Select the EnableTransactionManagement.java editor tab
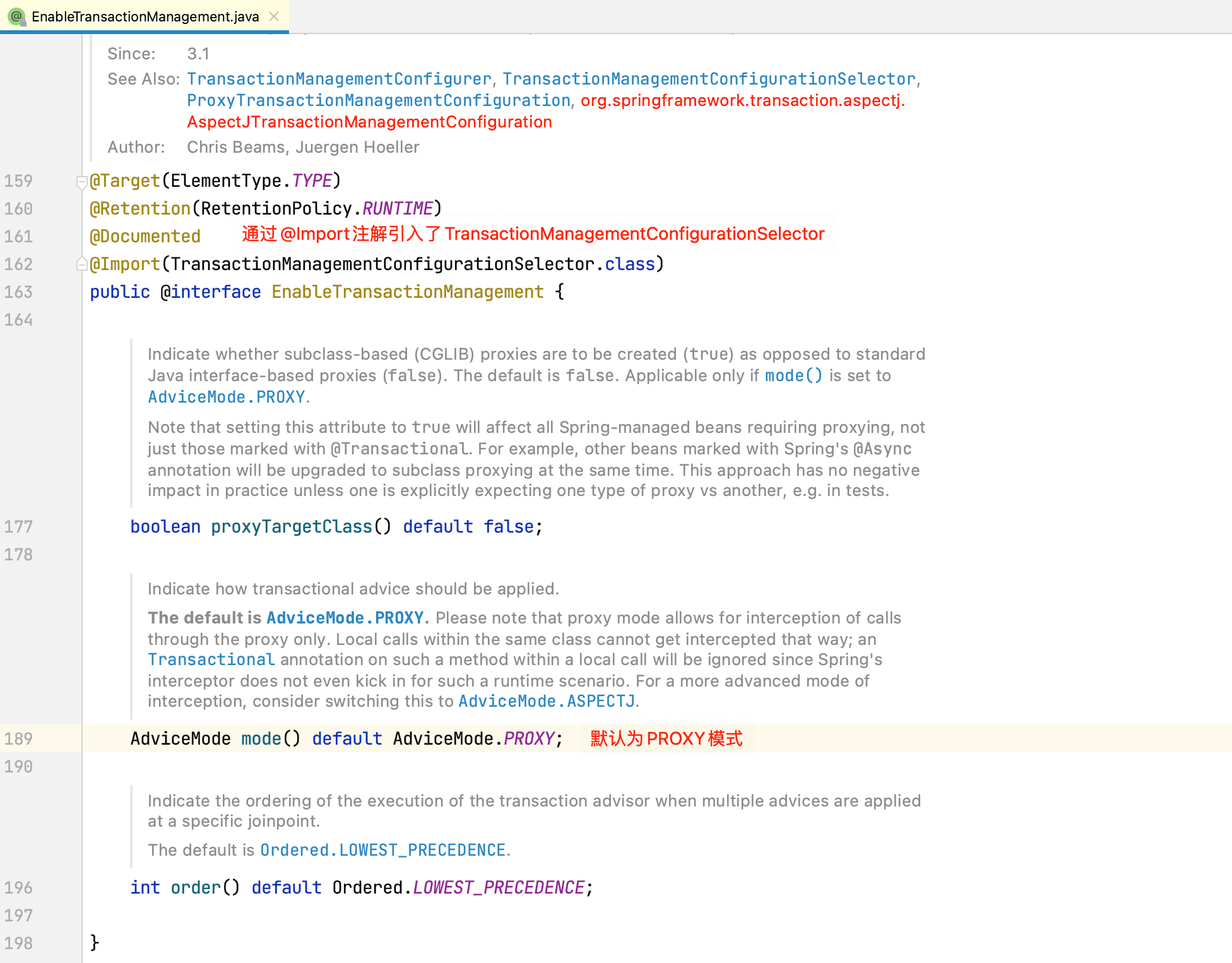 tap(145, 16)
